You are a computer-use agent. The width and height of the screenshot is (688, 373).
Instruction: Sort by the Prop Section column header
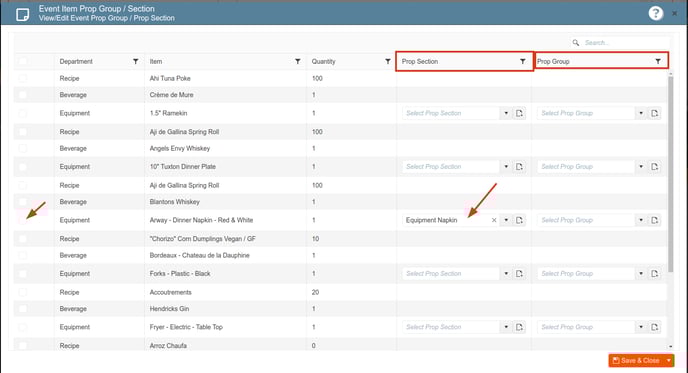tap(420, 61)
